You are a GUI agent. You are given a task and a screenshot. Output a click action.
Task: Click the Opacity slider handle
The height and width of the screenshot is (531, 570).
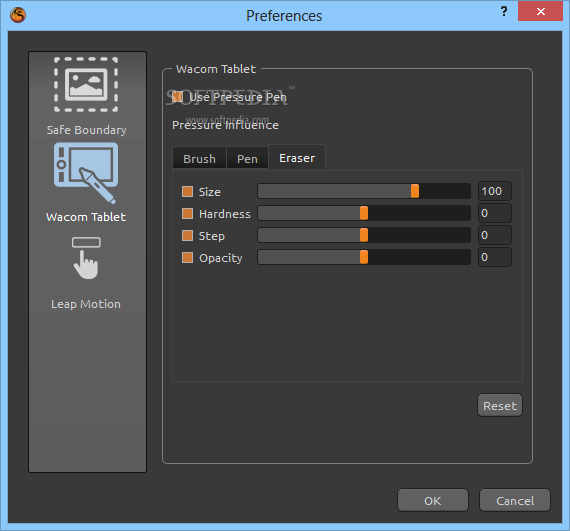[x=364, y=257]
